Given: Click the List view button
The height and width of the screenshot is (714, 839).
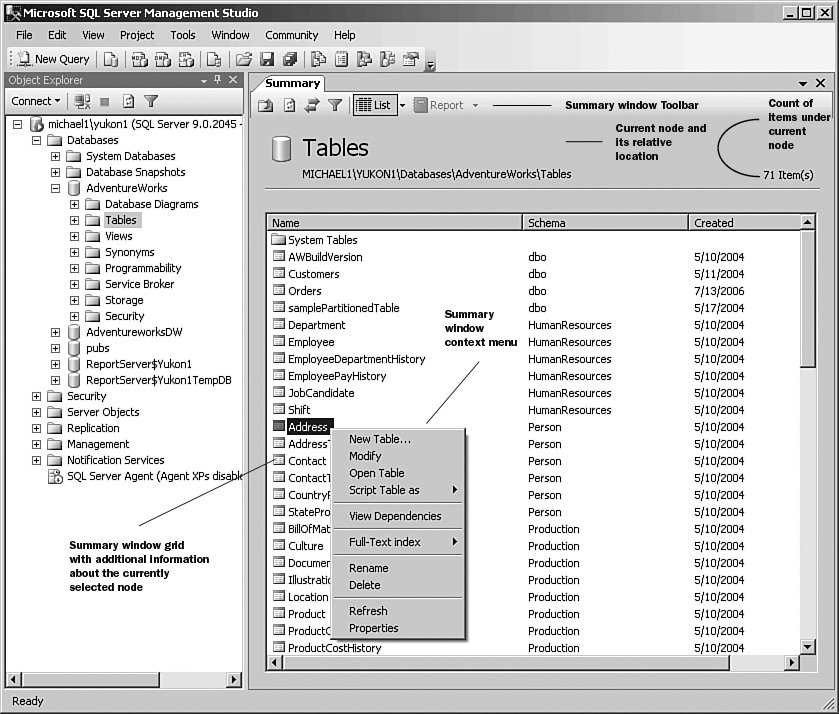Looking at the screenshot, I should click(x=375, y=105).
